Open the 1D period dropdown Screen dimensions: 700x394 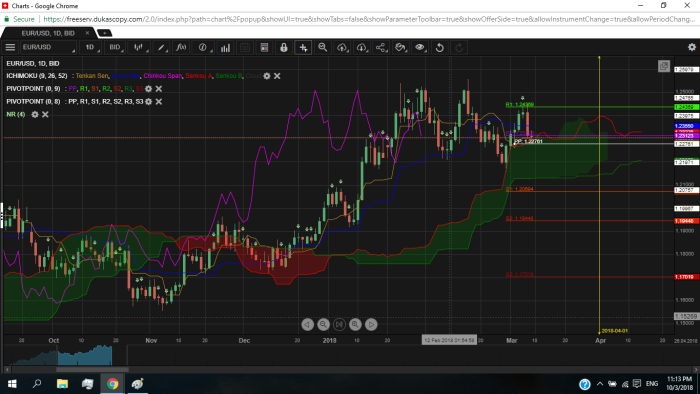(91, 47)
